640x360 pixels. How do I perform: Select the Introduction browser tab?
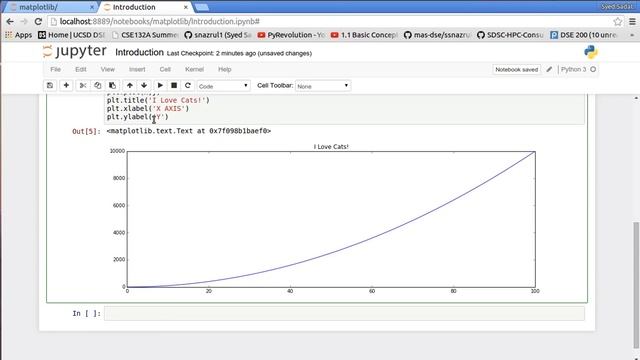pyautogui.click(x=145, y=7)
